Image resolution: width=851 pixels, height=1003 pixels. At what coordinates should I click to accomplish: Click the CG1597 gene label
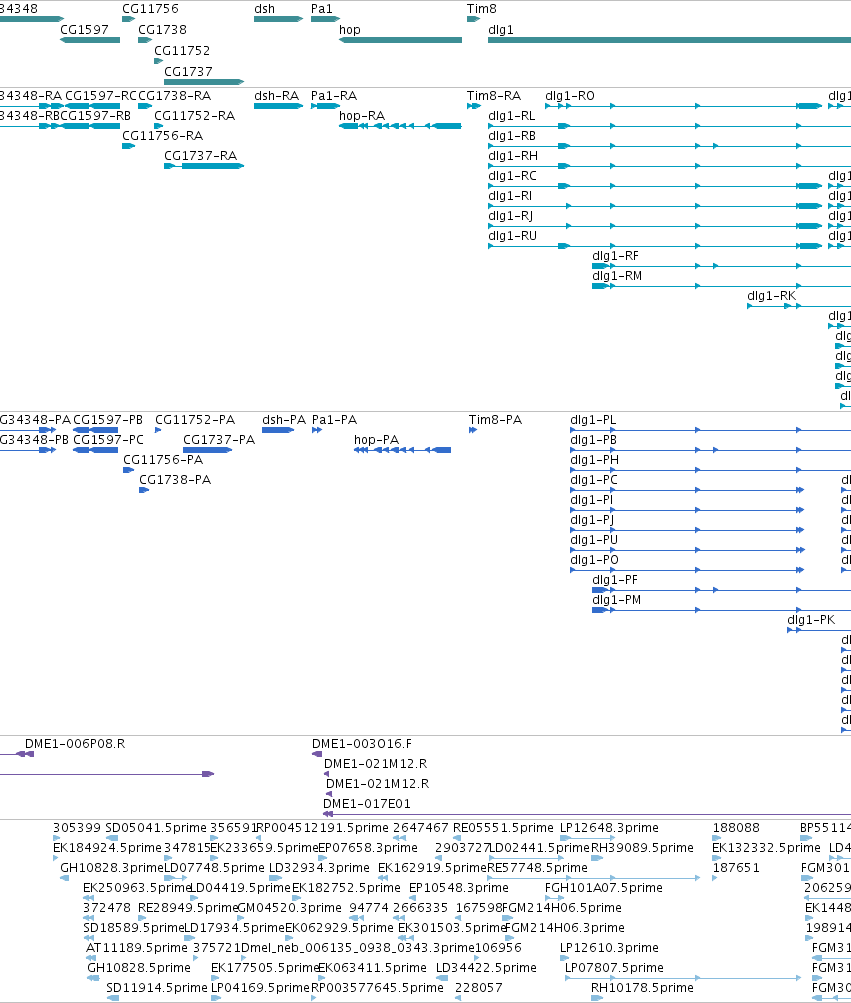(84, 29)
